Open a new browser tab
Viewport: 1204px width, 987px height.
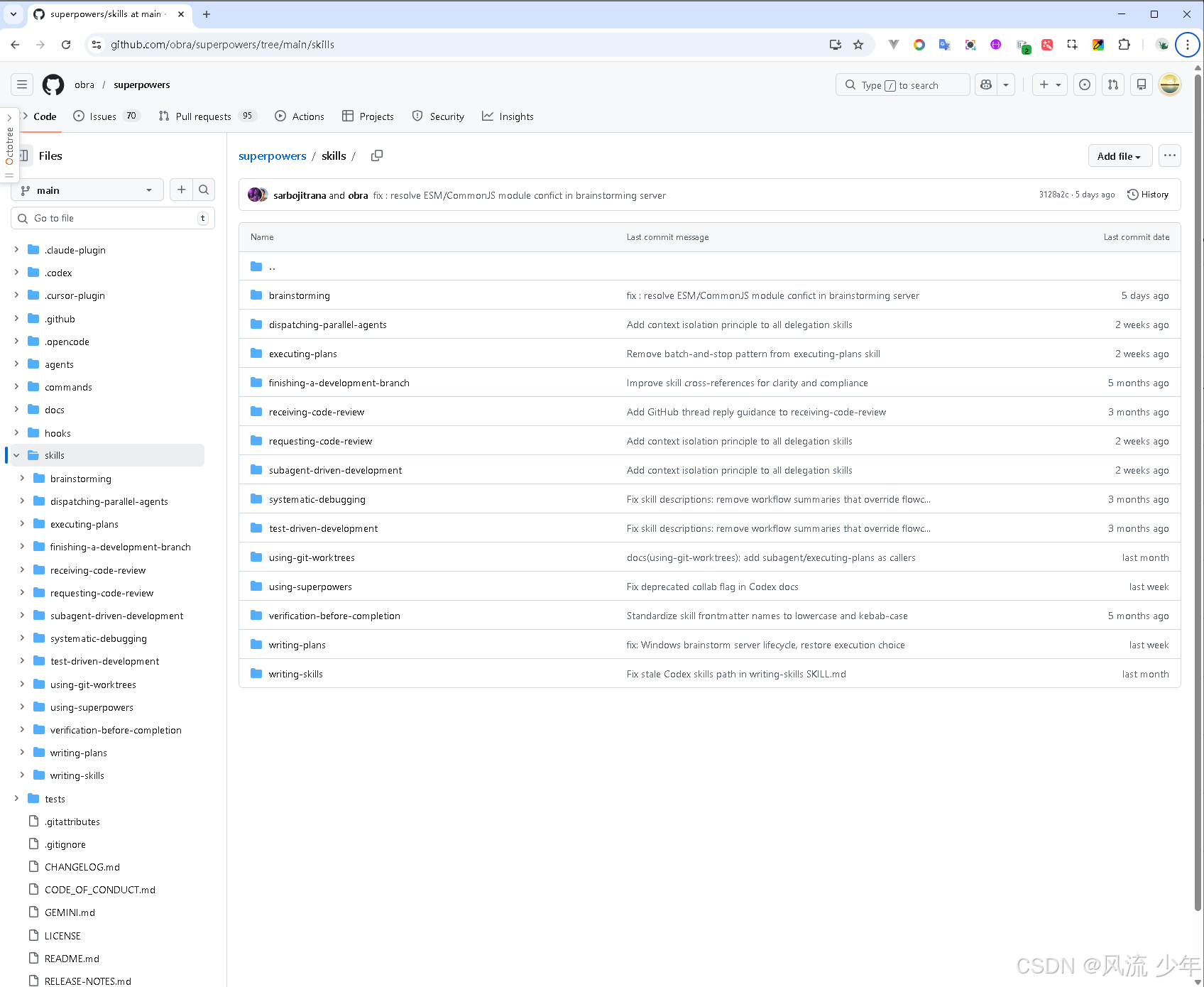[207, 14]
